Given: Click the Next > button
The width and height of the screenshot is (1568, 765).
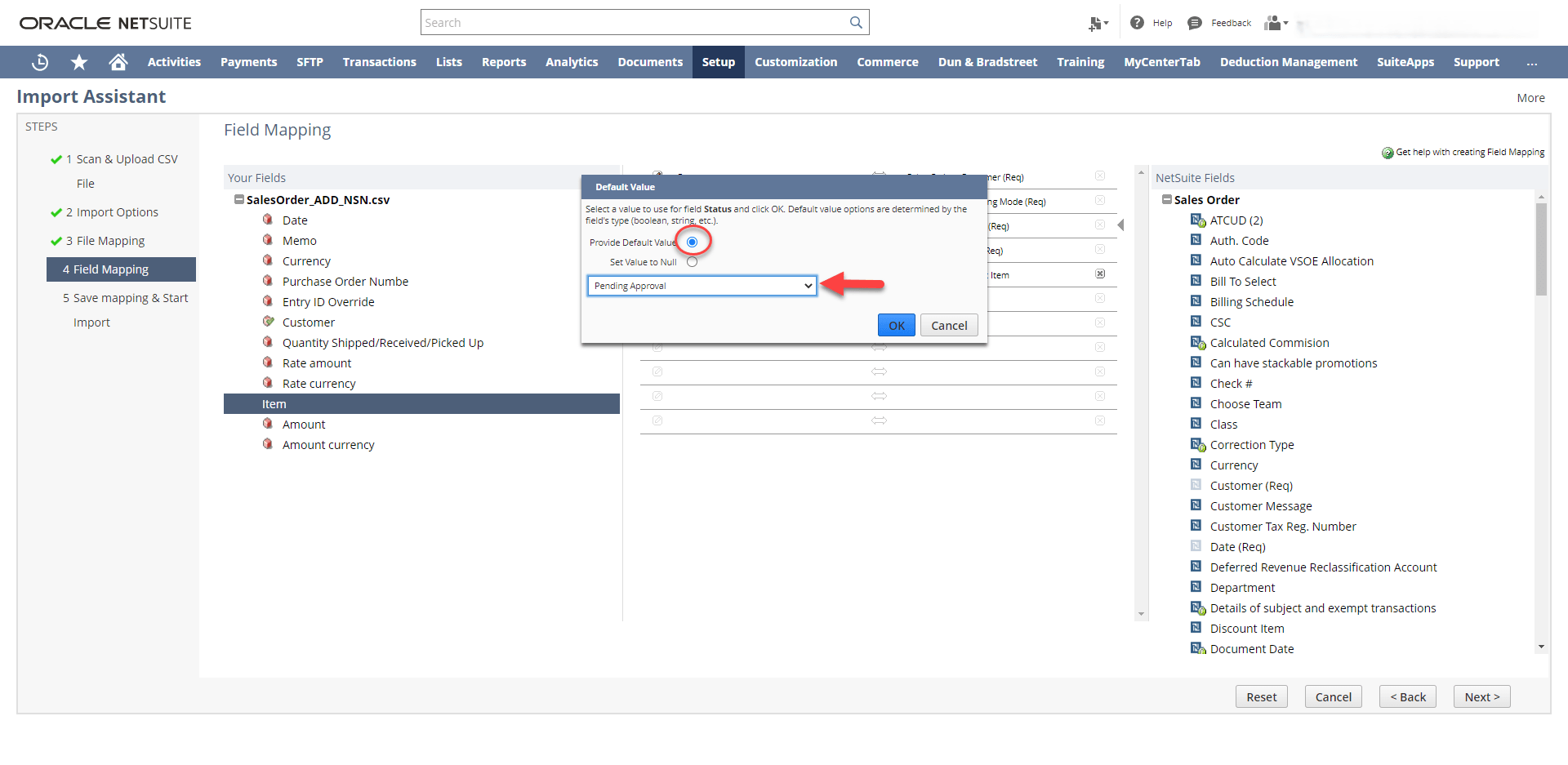Looking at the screenshot, I should coord(1481,696).
